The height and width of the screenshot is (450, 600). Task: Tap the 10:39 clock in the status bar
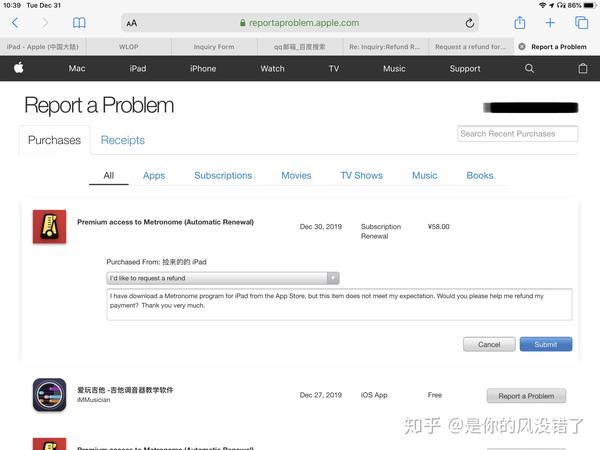(x=12, y=5)
